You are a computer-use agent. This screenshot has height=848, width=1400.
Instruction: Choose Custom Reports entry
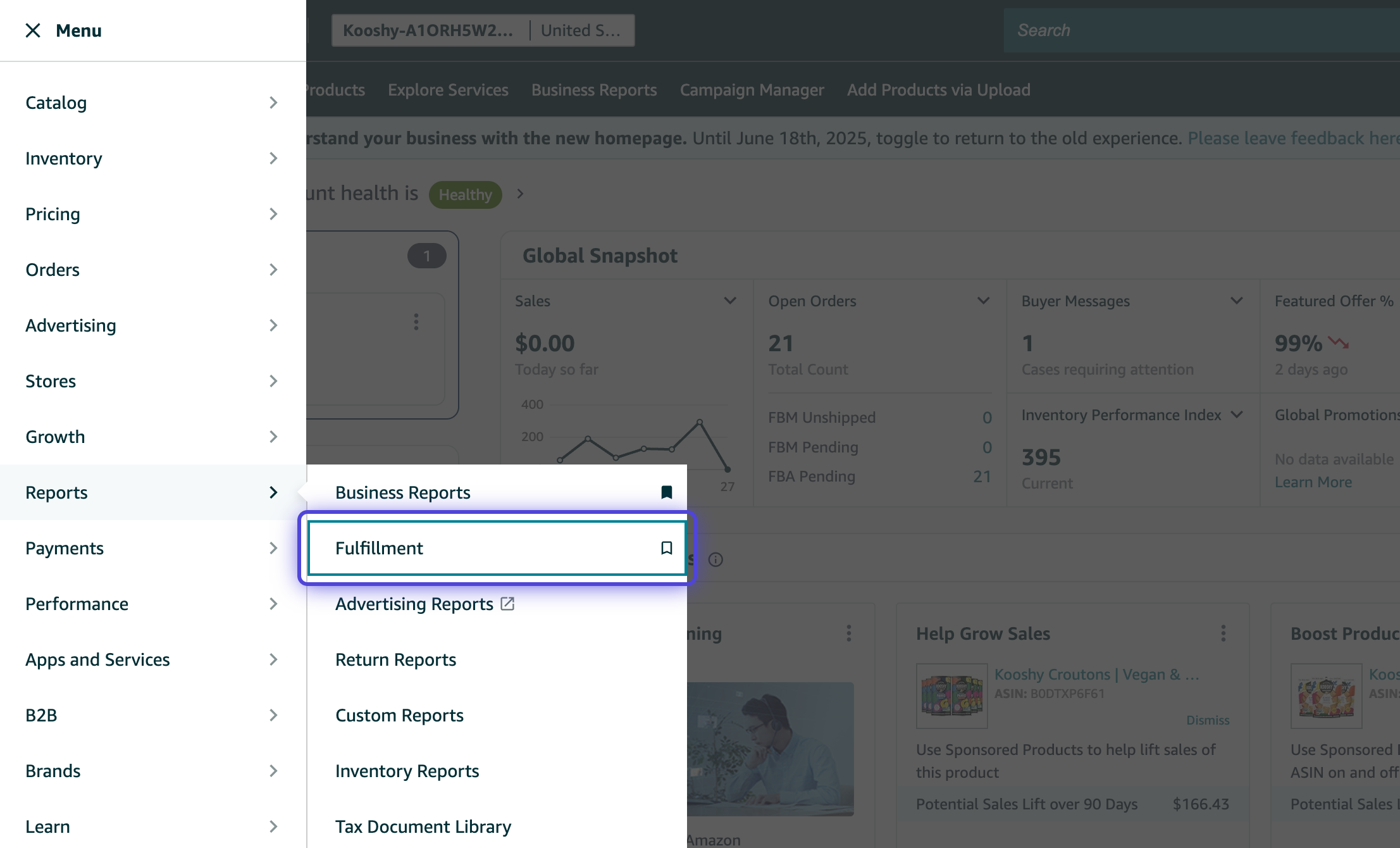[399, 715]
